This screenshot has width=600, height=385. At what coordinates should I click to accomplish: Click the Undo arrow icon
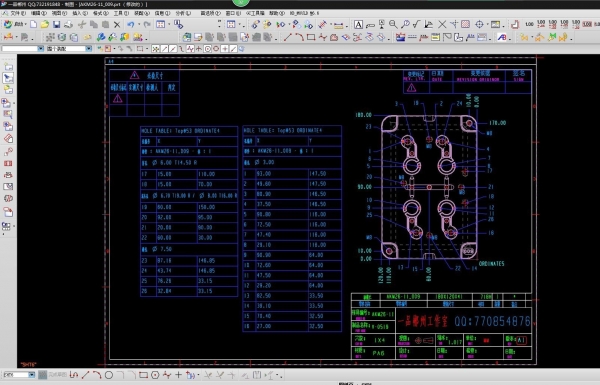pyautogui.click(x=131, y=24)
